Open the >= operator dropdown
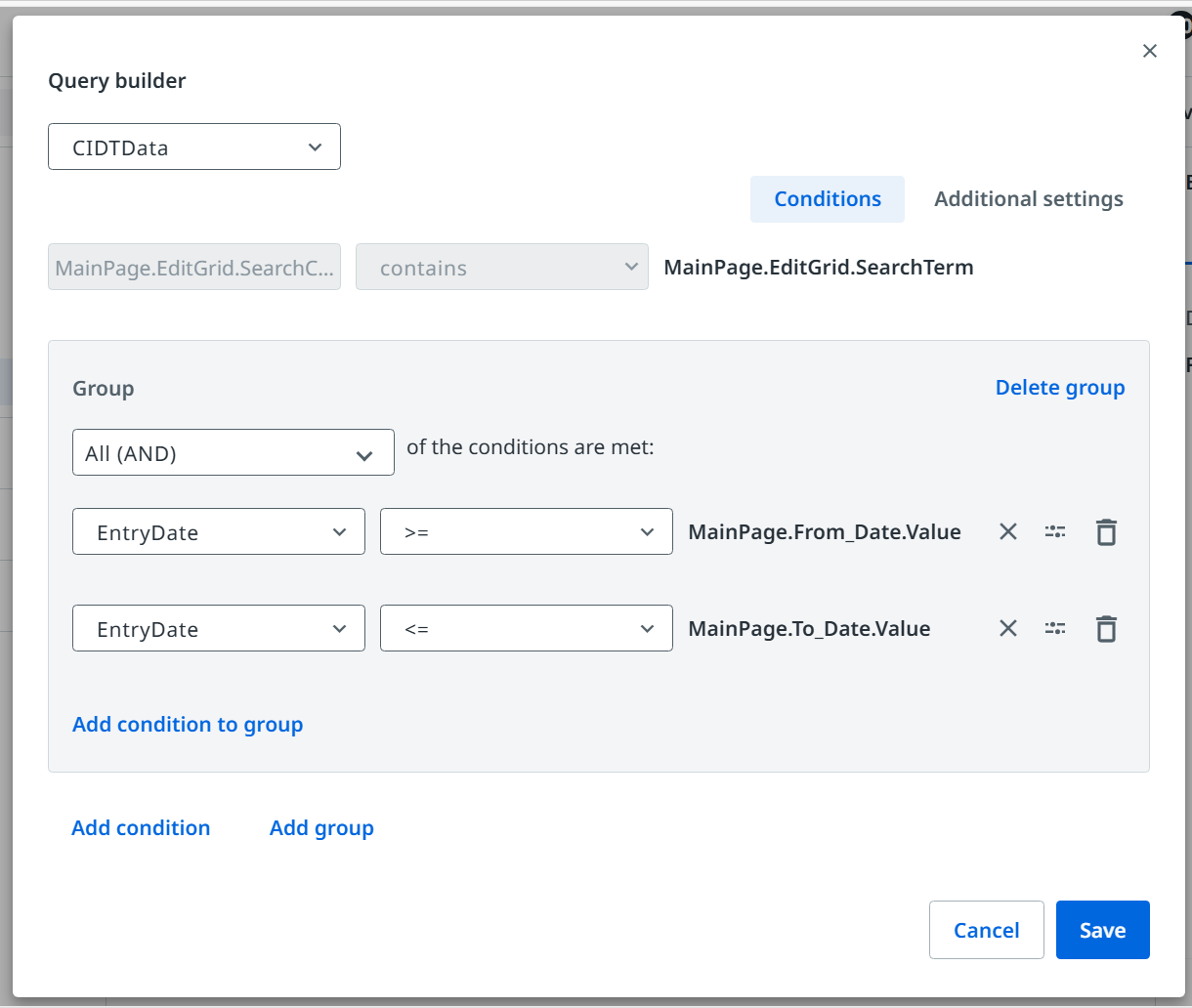 (x=526, y=532)
